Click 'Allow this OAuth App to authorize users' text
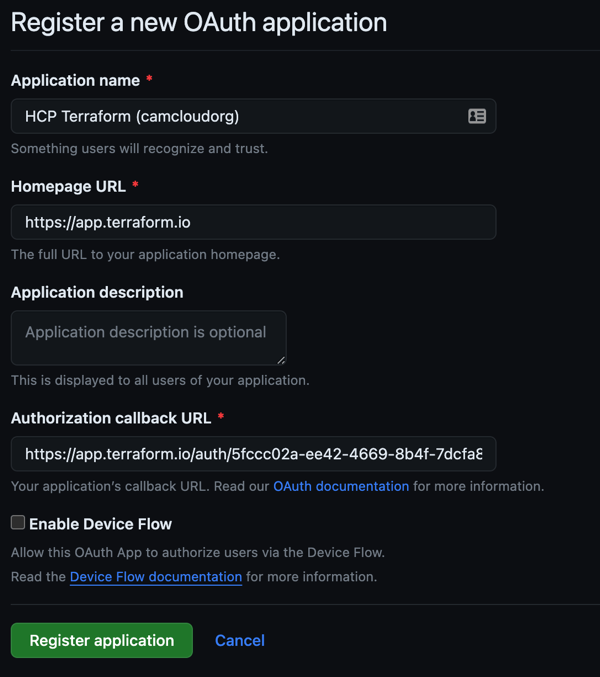 coord(198,552)
